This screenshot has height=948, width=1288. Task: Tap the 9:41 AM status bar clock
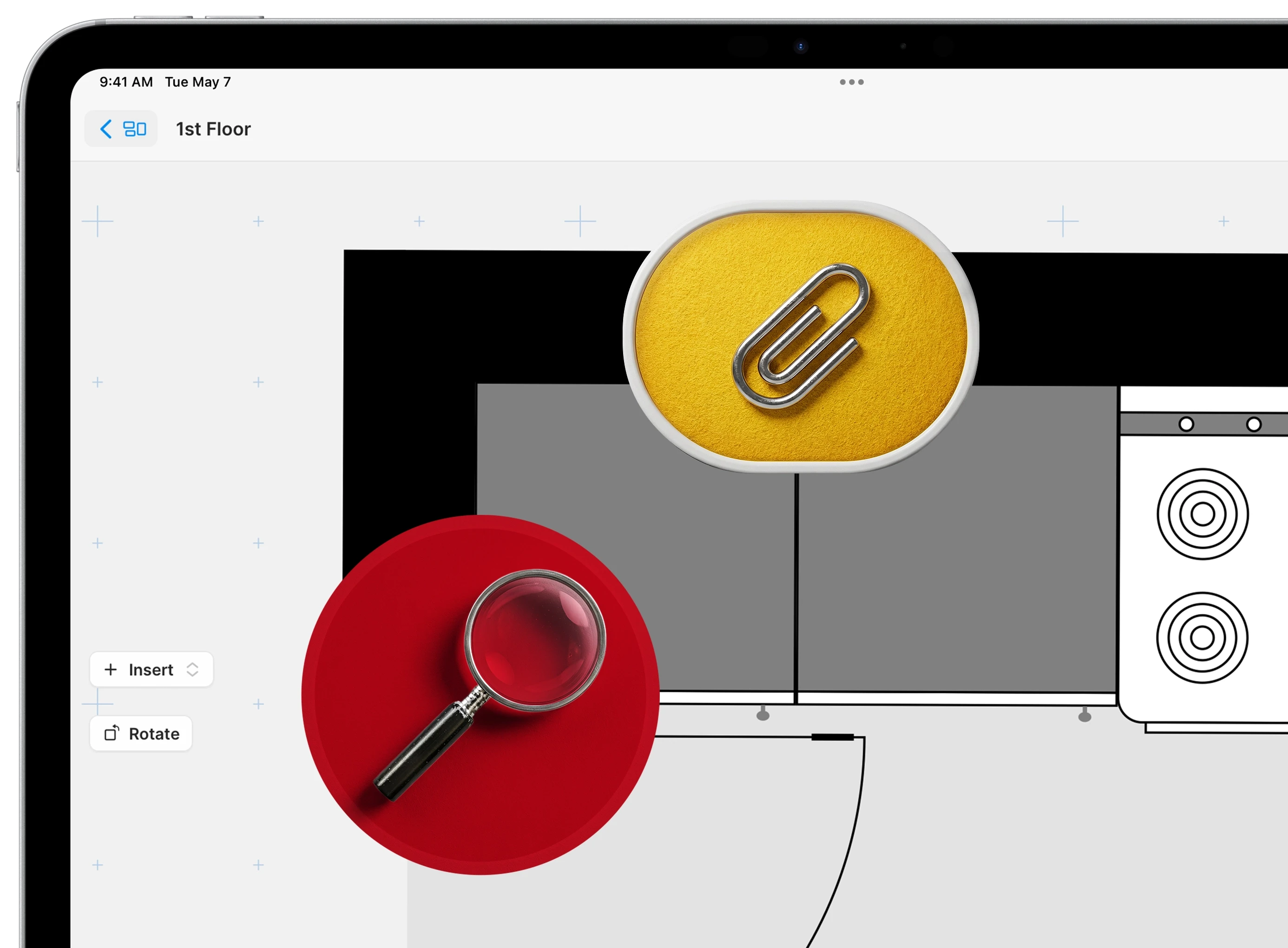point(126,82)
